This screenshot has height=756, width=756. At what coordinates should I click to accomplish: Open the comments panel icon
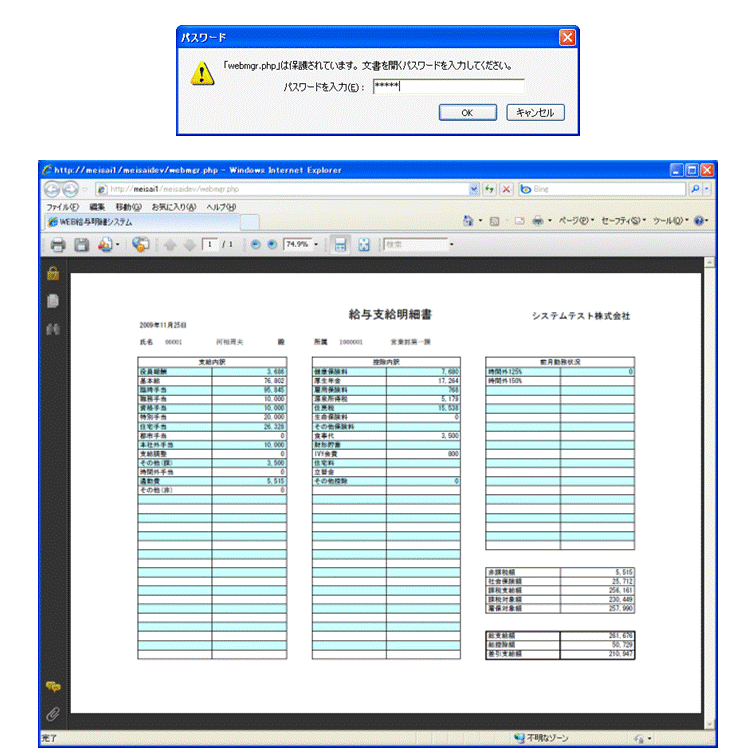53,687
